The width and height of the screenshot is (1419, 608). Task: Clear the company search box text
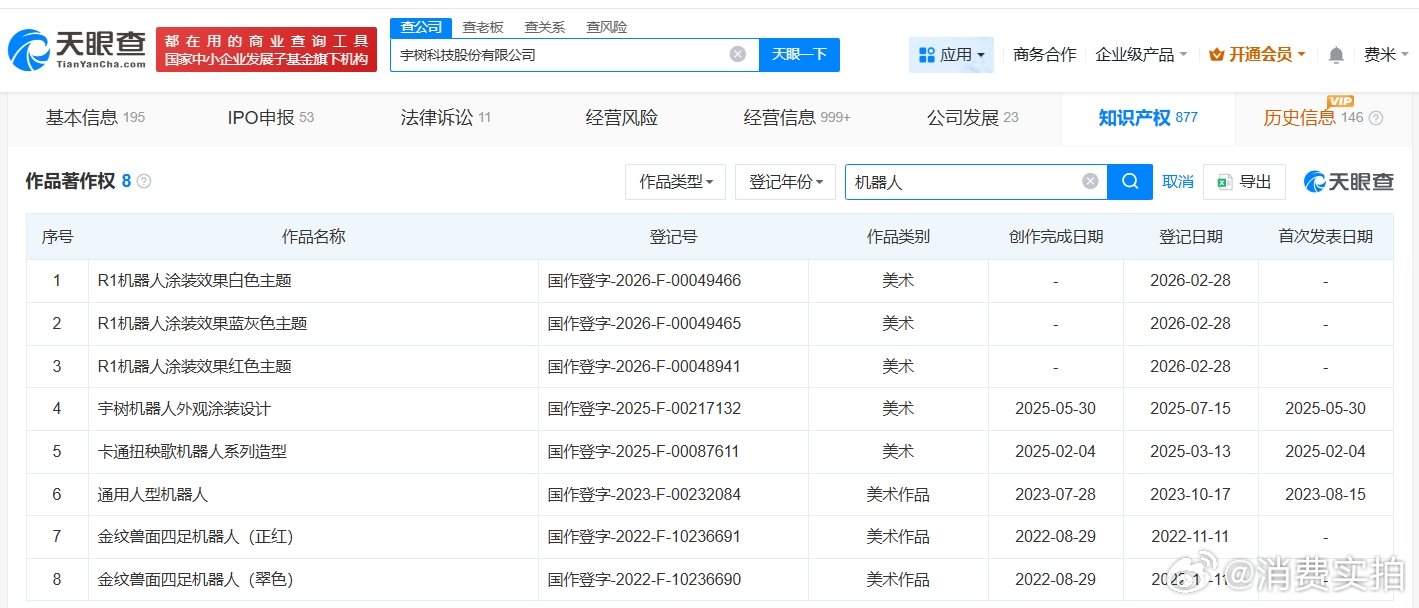(x=738, y=54)
